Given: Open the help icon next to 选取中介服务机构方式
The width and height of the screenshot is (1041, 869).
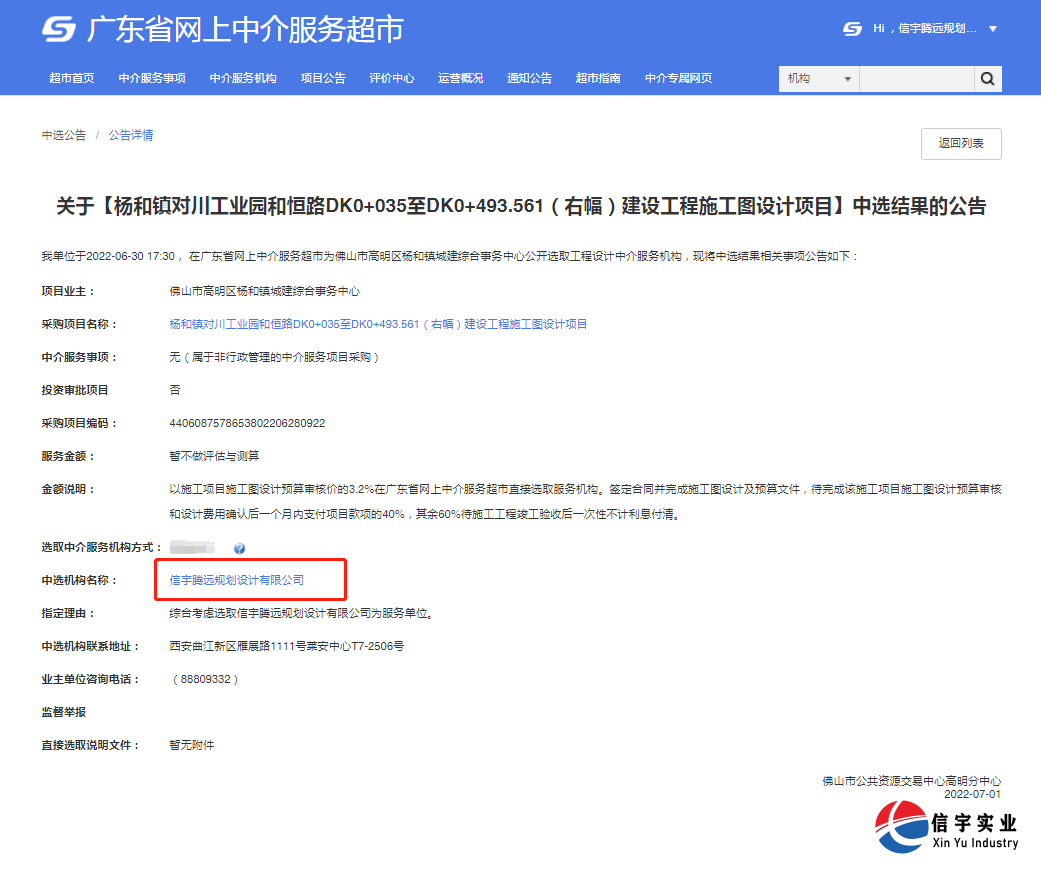Looking at the screenshot, I should 238,547.
